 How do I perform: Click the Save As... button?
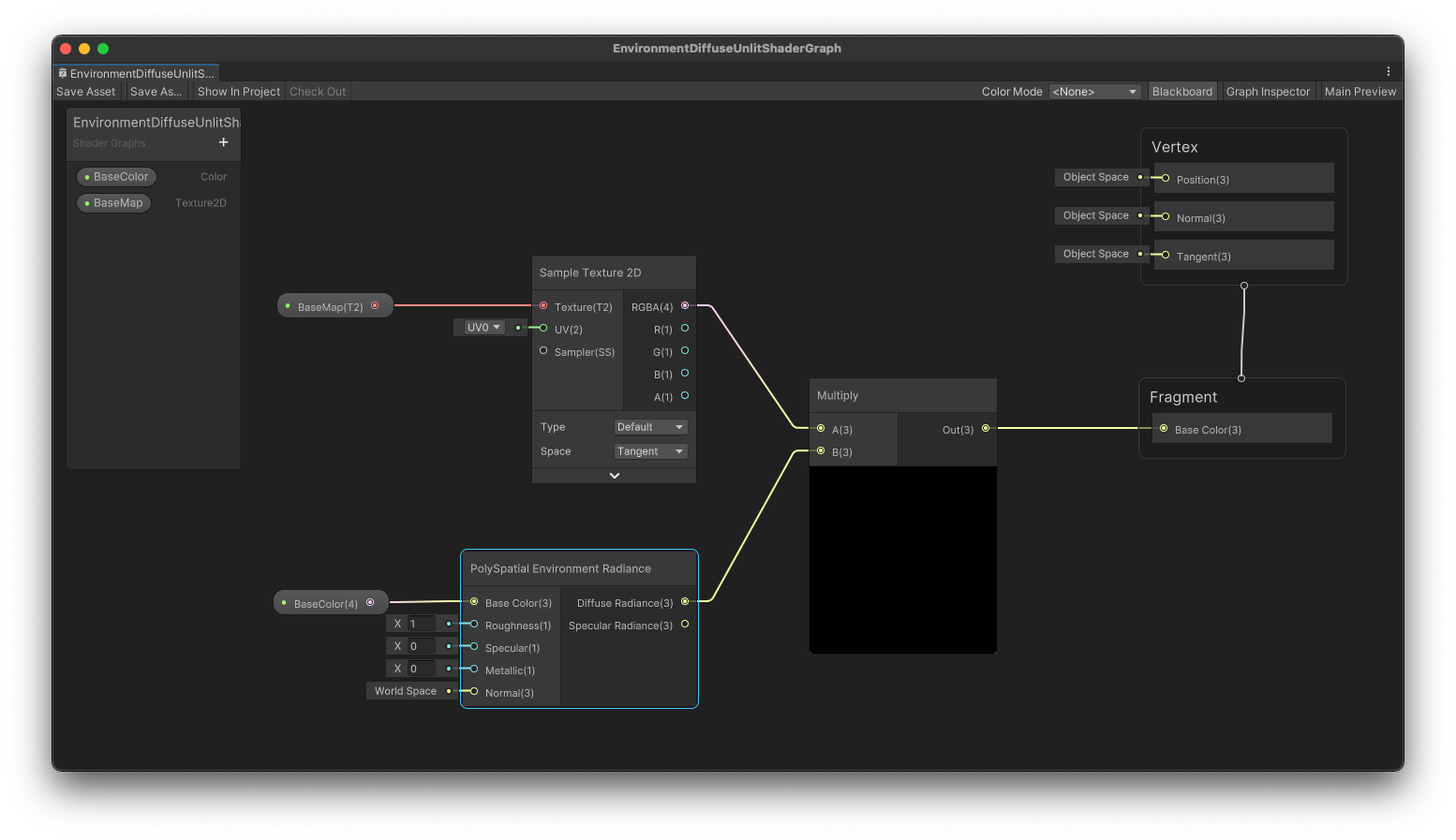tap(156, 92)
